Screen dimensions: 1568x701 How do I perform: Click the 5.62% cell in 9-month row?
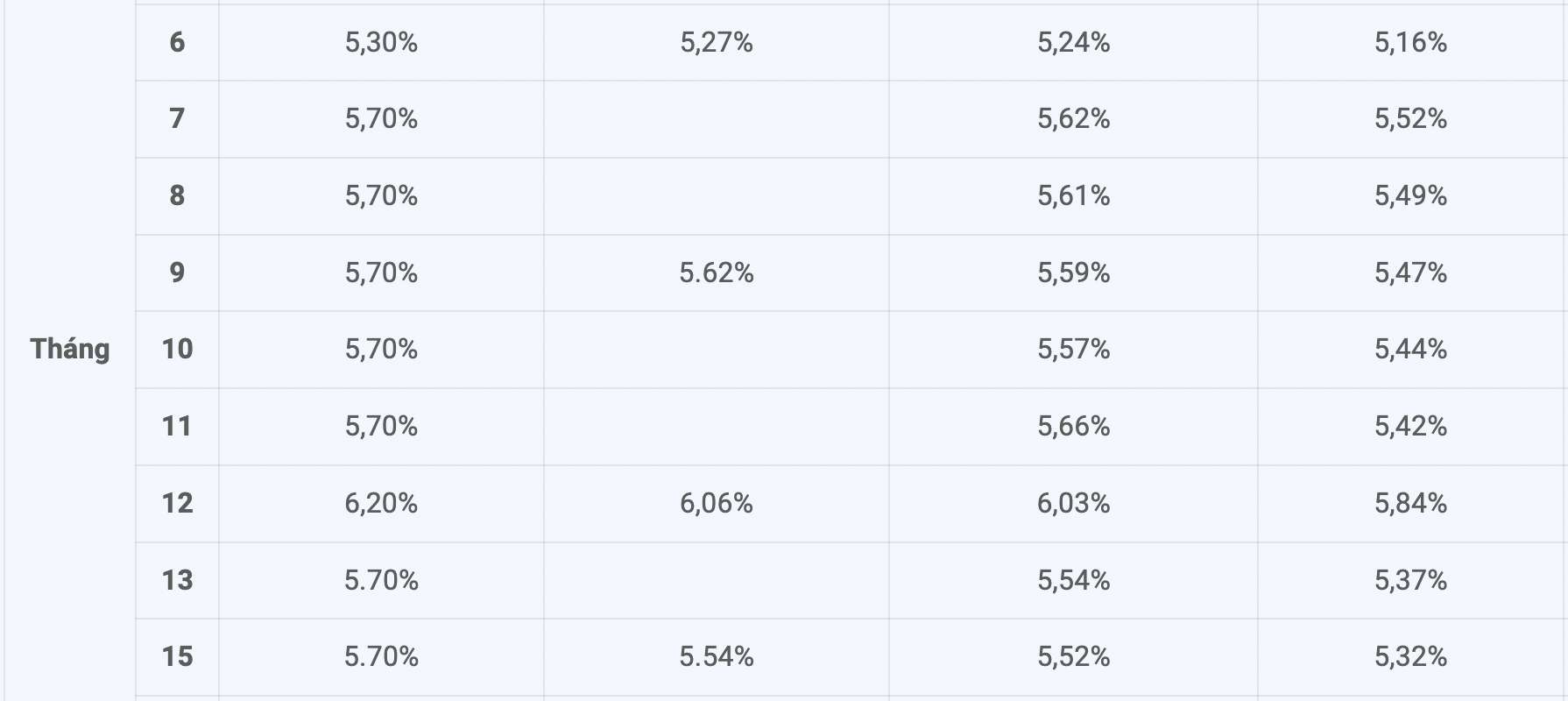(717, 273)
